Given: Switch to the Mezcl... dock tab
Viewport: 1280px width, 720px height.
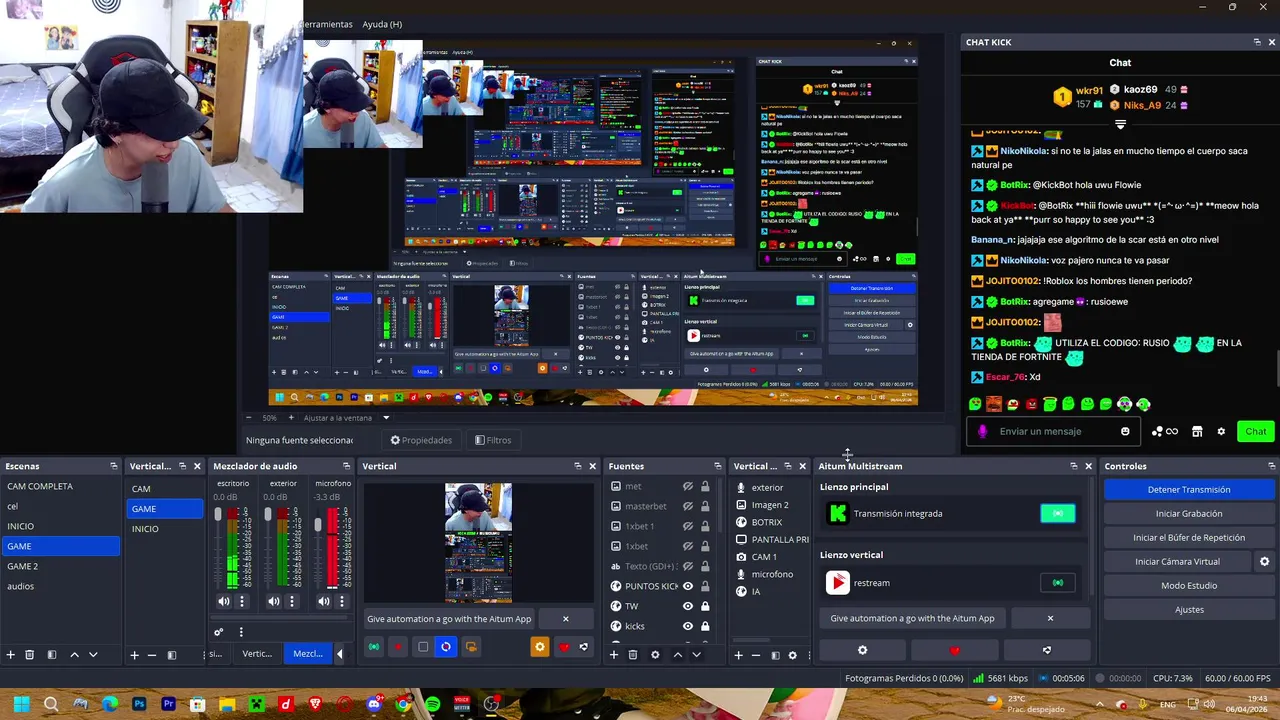Looking at the screenshot, I should 307,654.
